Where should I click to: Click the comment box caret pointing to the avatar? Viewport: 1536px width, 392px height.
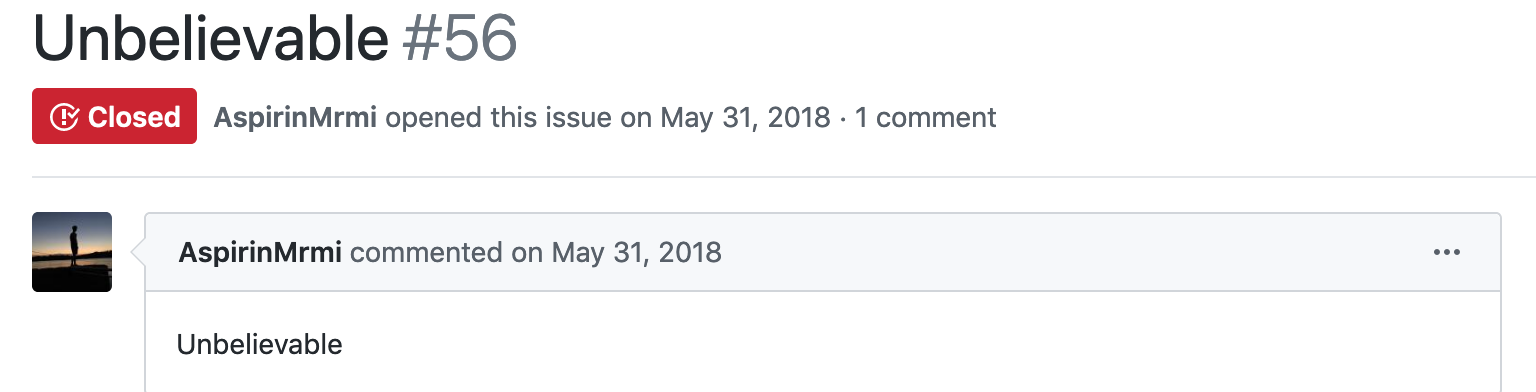tap(138, 252)
